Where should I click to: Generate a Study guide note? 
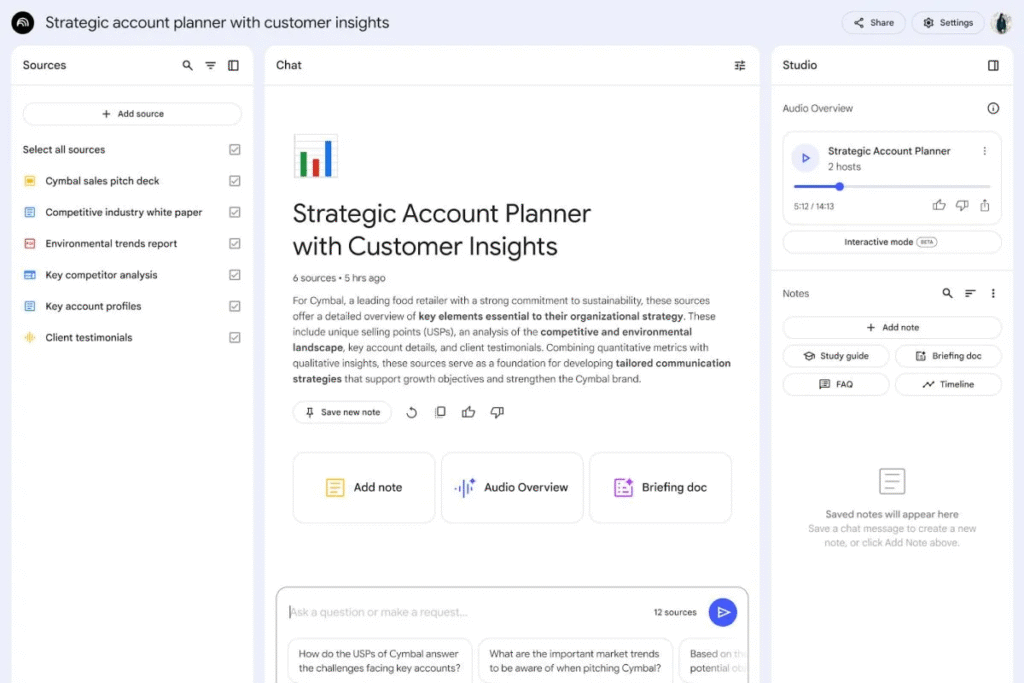click(x=836, y=356)
